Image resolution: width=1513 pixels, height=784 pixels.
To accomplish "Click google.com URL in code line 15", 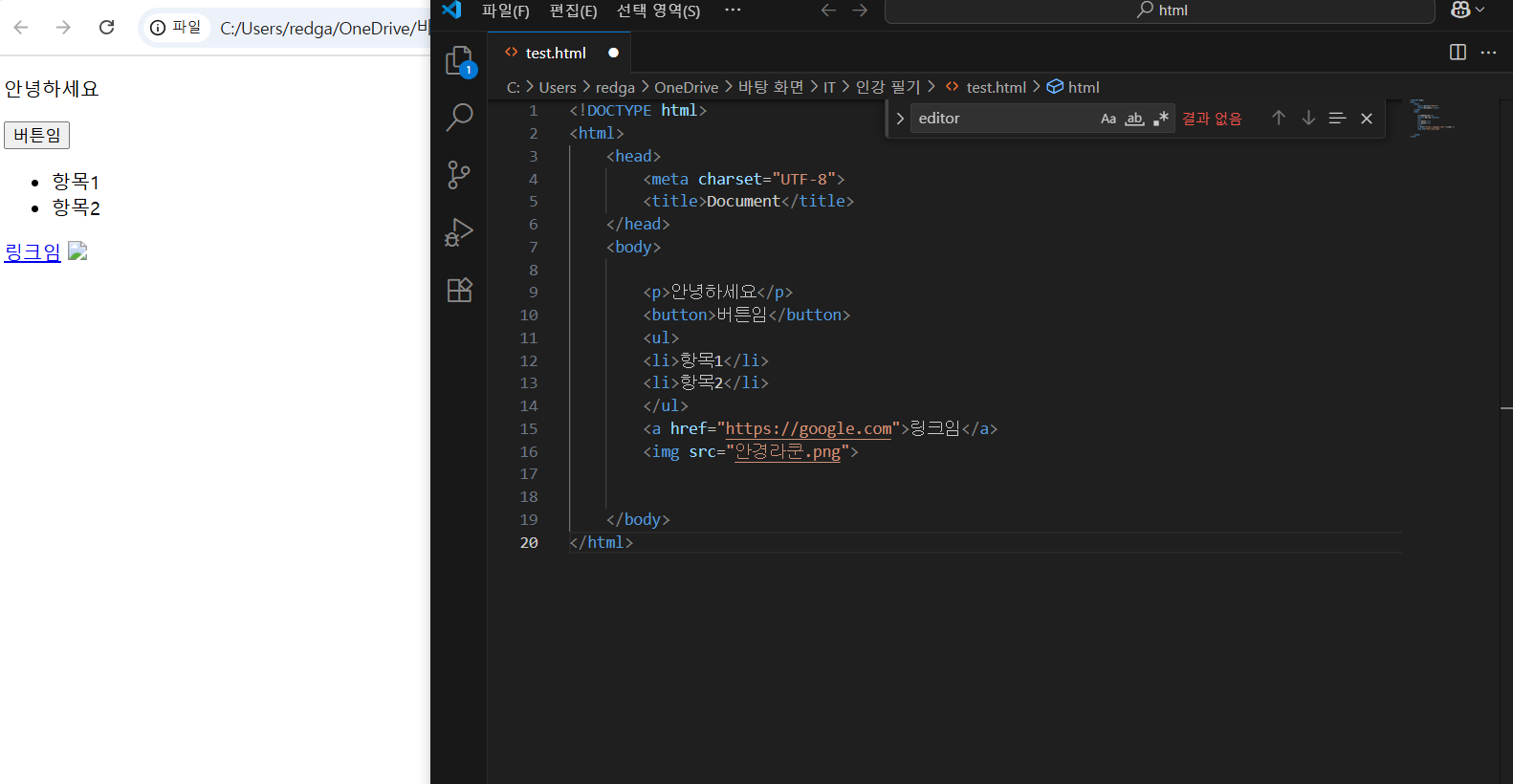I will (808, 428).
